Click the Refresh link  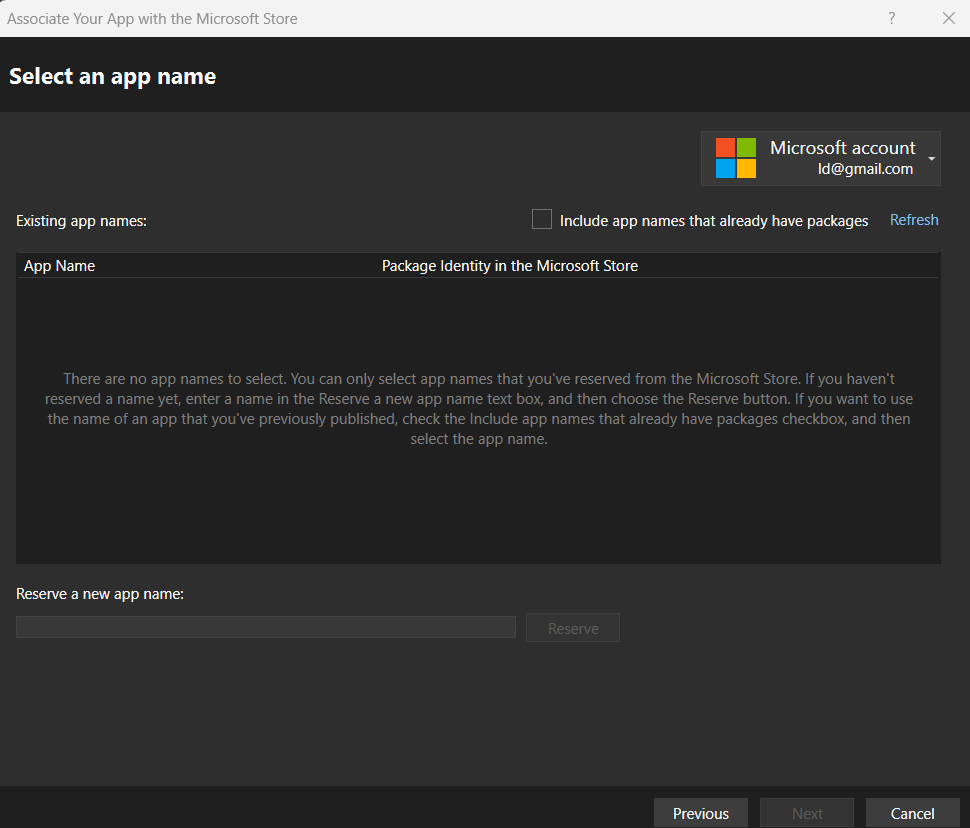coord(913,219)
